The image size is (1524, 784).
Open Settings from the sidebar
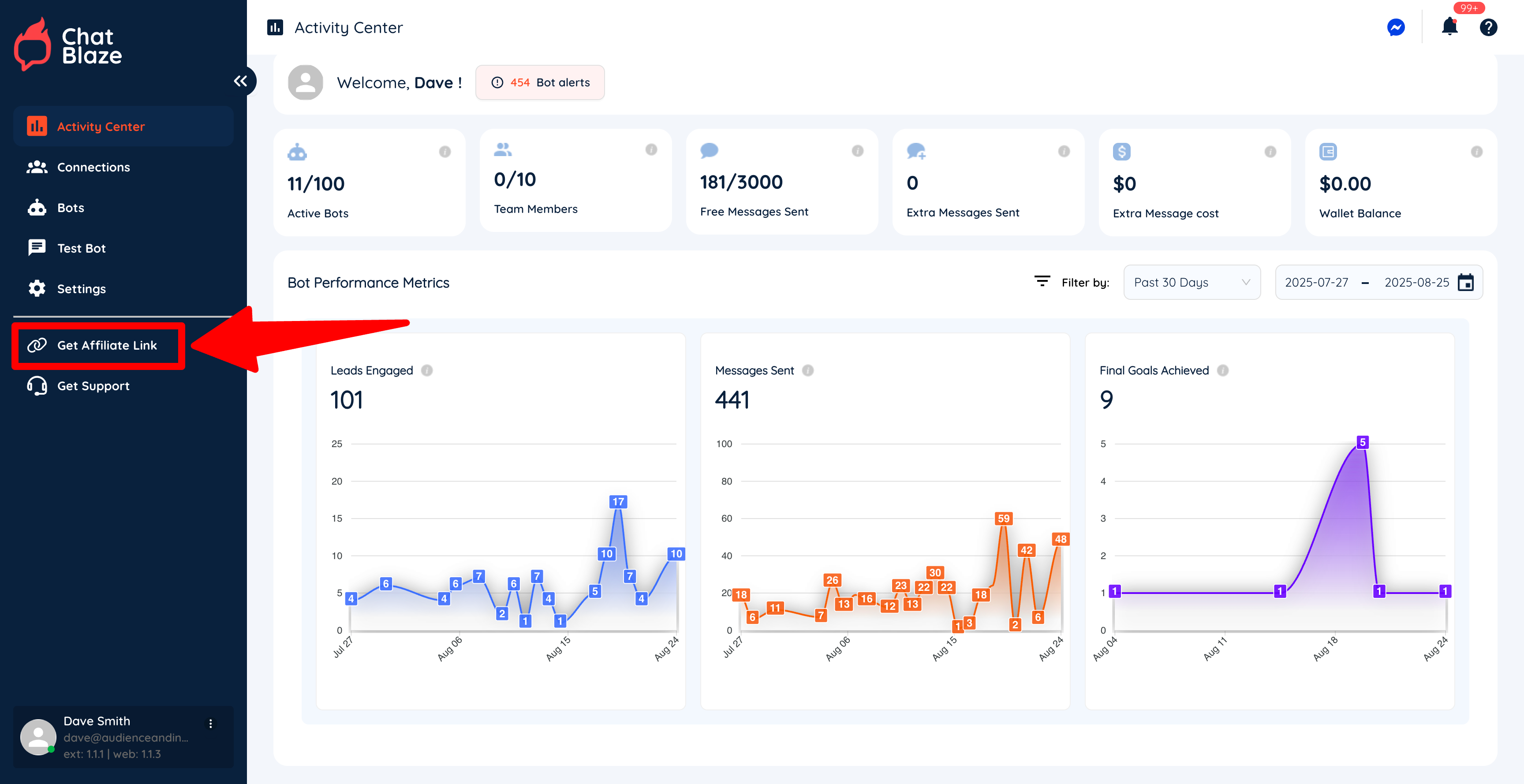pos(81,289)
